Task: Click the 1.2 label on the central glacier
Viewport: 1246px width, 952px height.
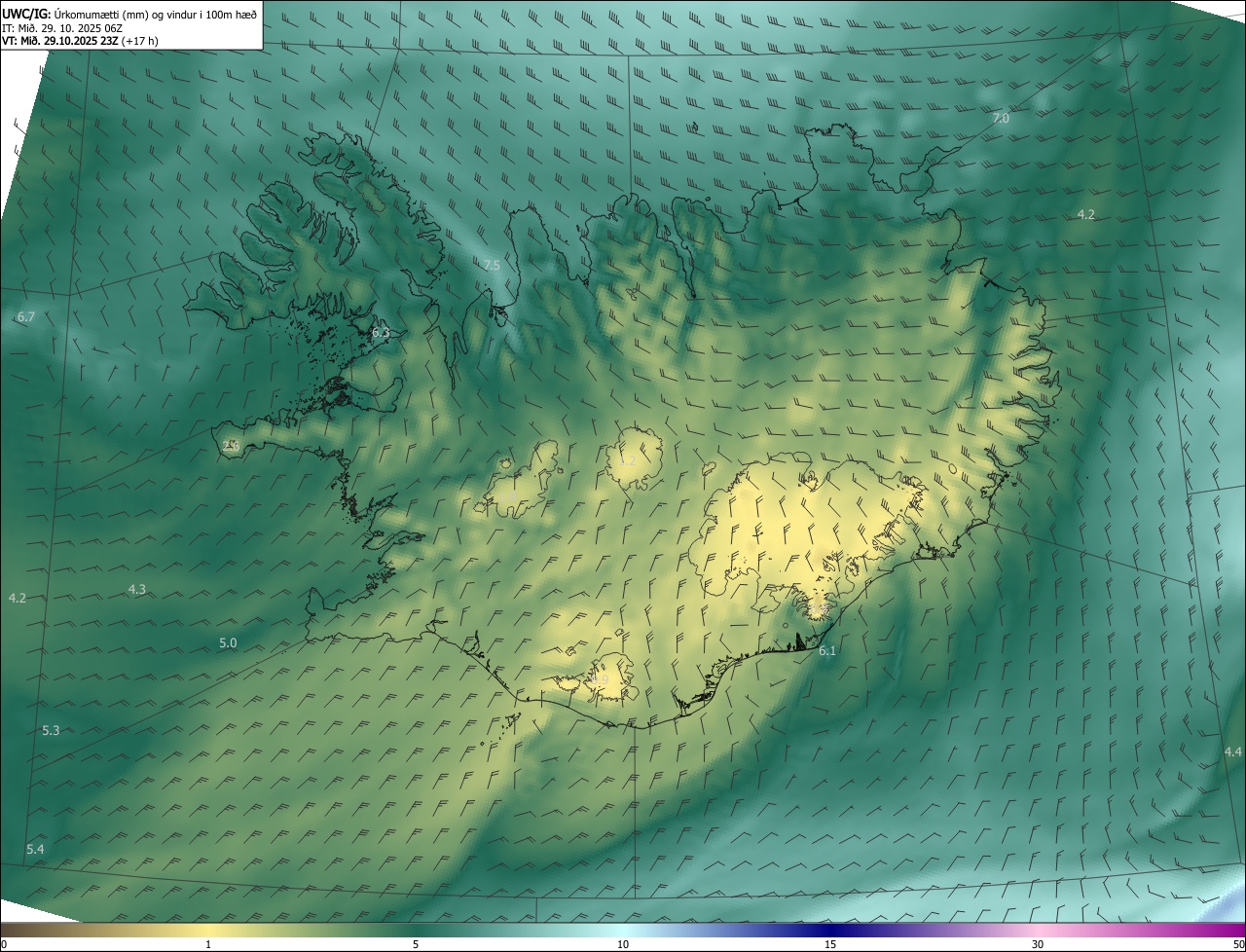Action: [626, 460]
